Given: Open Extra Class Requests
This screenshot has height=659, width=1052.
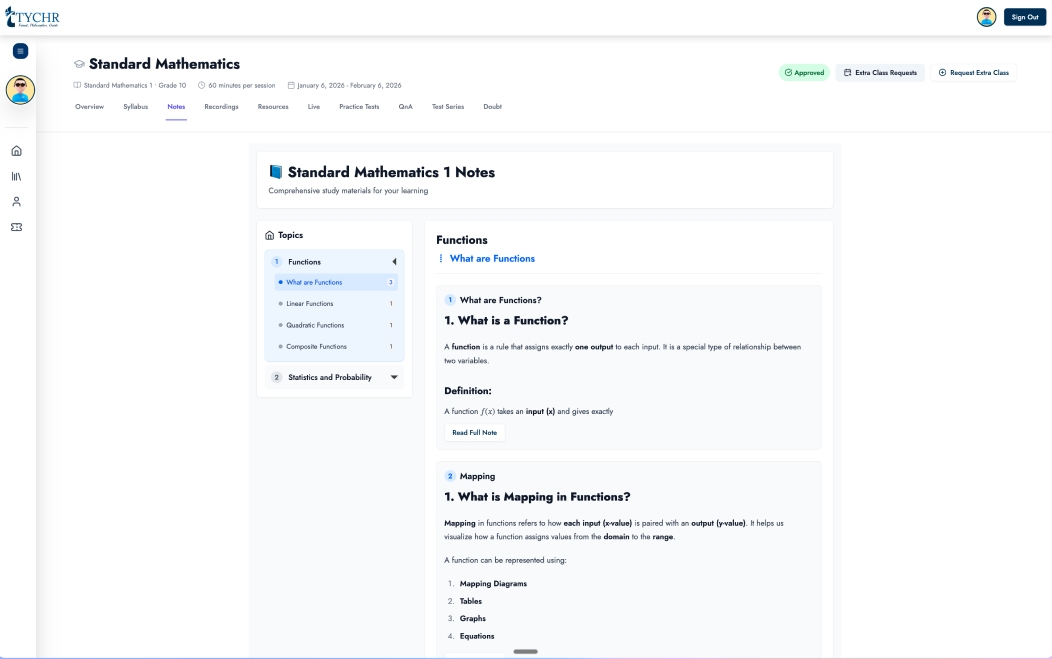Looking at the screenshot, I should point(880,73).
